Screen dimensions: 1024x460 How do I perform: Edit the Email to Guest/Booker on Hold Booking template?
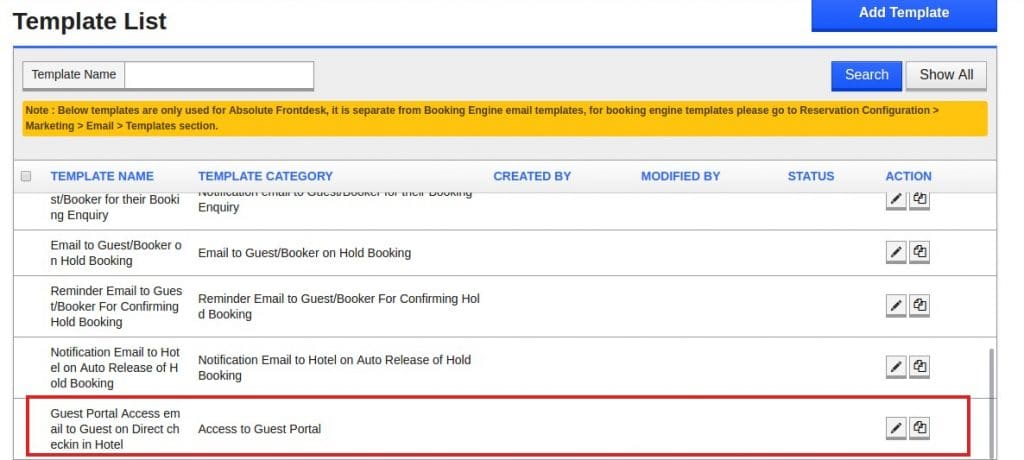pyautogui.click(x=896, y=252)
